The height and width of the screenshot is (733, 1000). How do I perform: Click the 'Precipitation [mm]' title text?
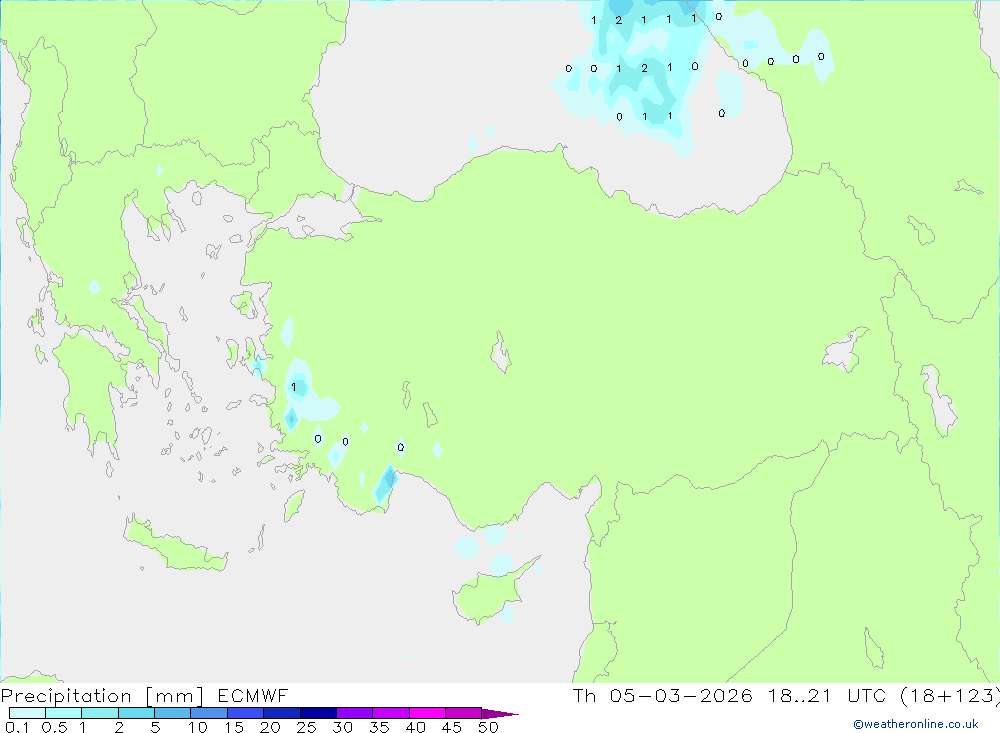click(102, 696)
